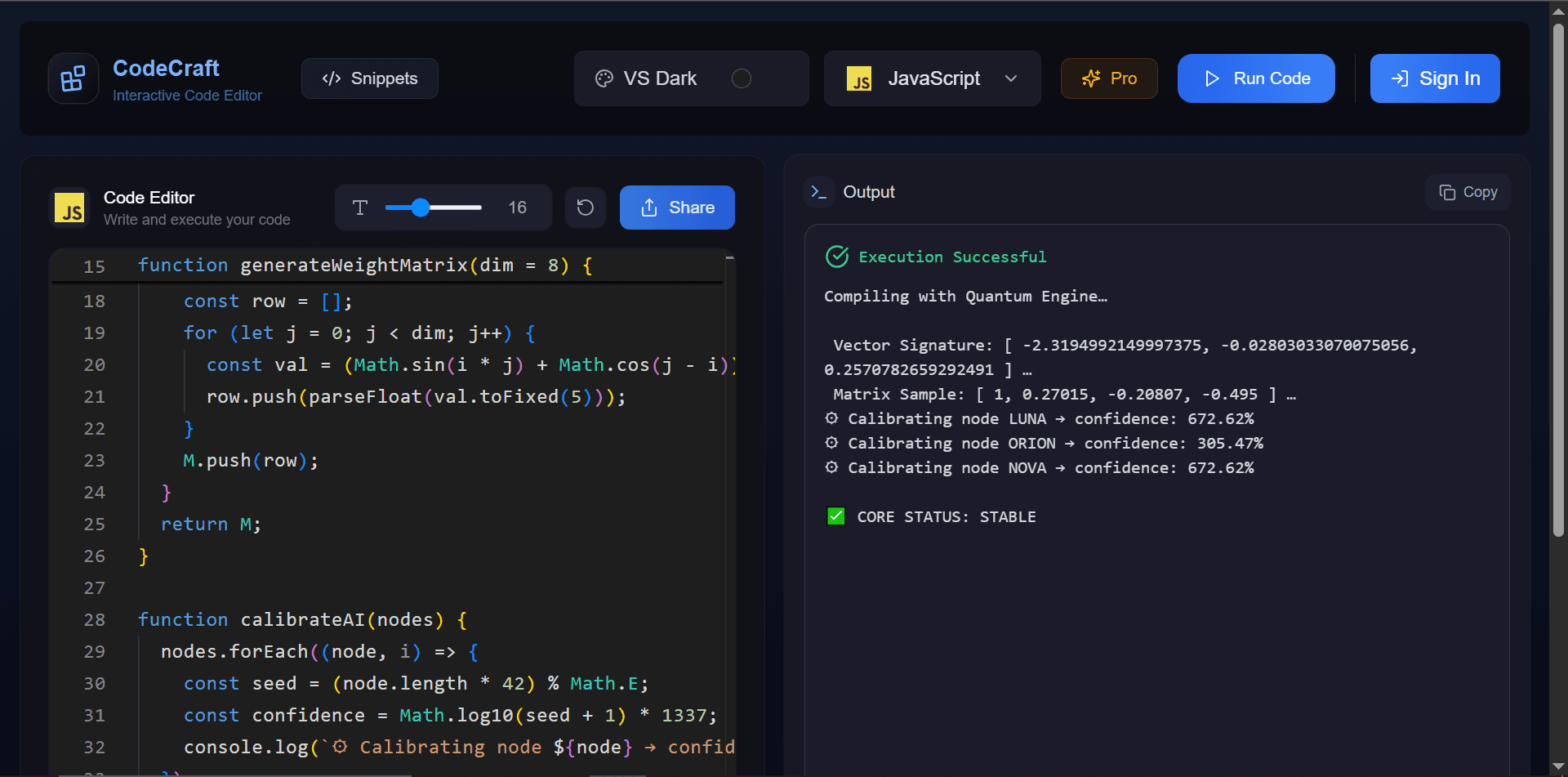Screen dimensions: 1568x777
Task: Click the 'Write and execute your code' caption
Action: coord(197,220)
